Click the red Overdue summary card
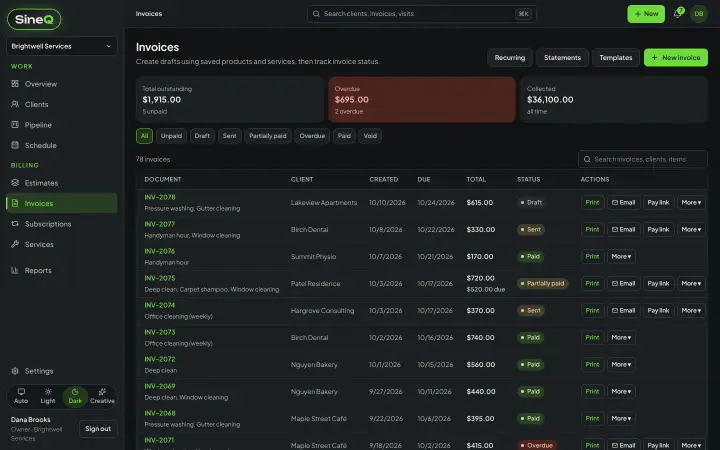This screenshot has height=450, width=720. pyautogui.click(x=422, y=100)
